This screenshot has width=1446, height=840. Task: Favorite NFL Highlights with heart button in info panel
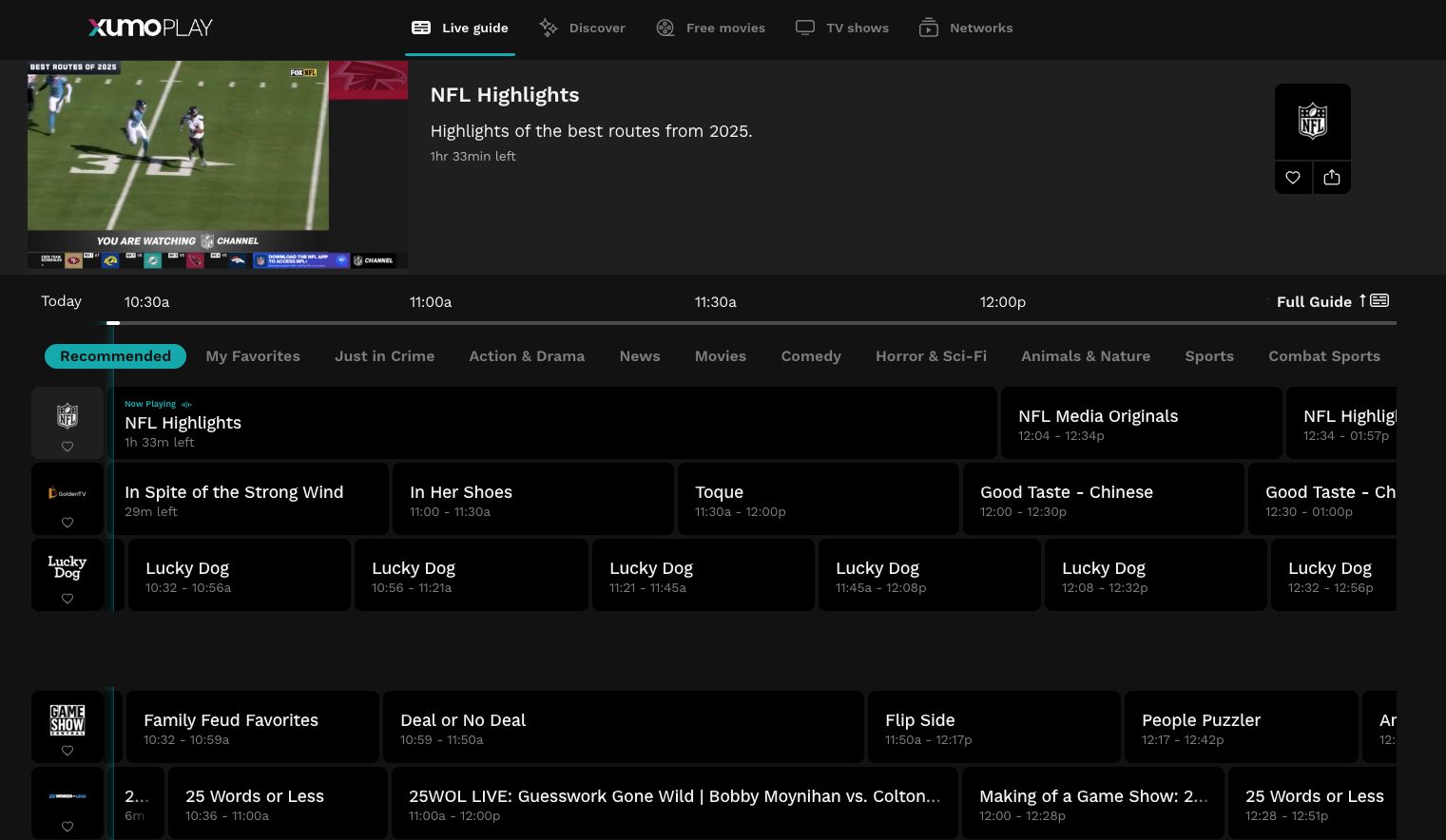(x=1293, y=178)
